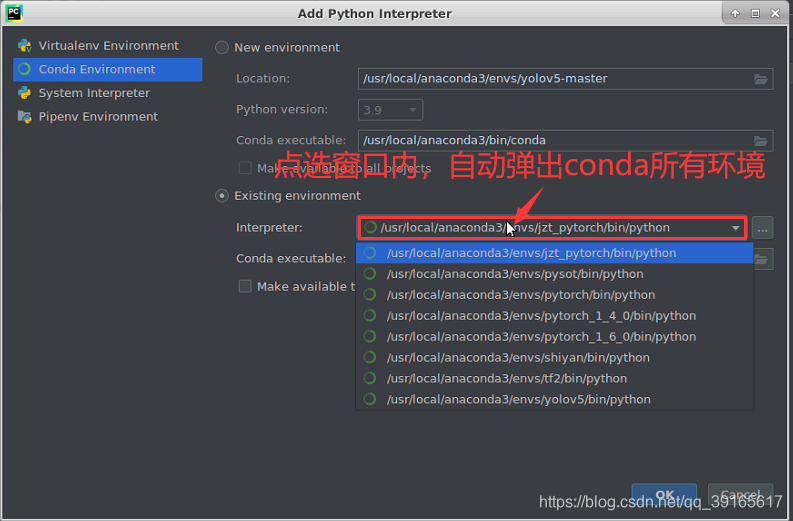Click conda icon in Interpreter combo box
This screenshot has width=793, height=521.
371,228
